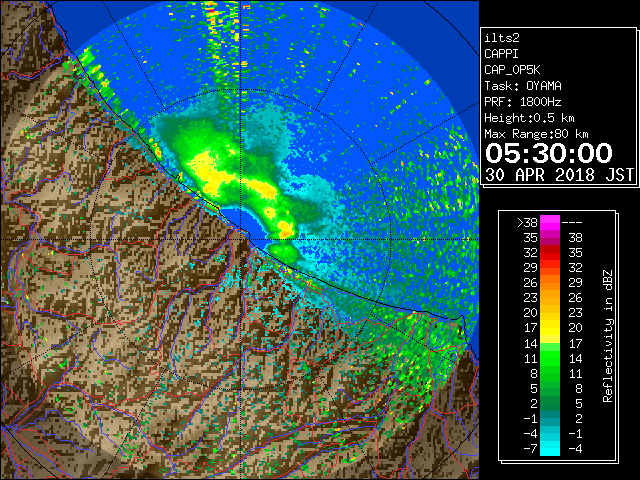Click the 'Task: OYAMA' line

pos(523,86)
